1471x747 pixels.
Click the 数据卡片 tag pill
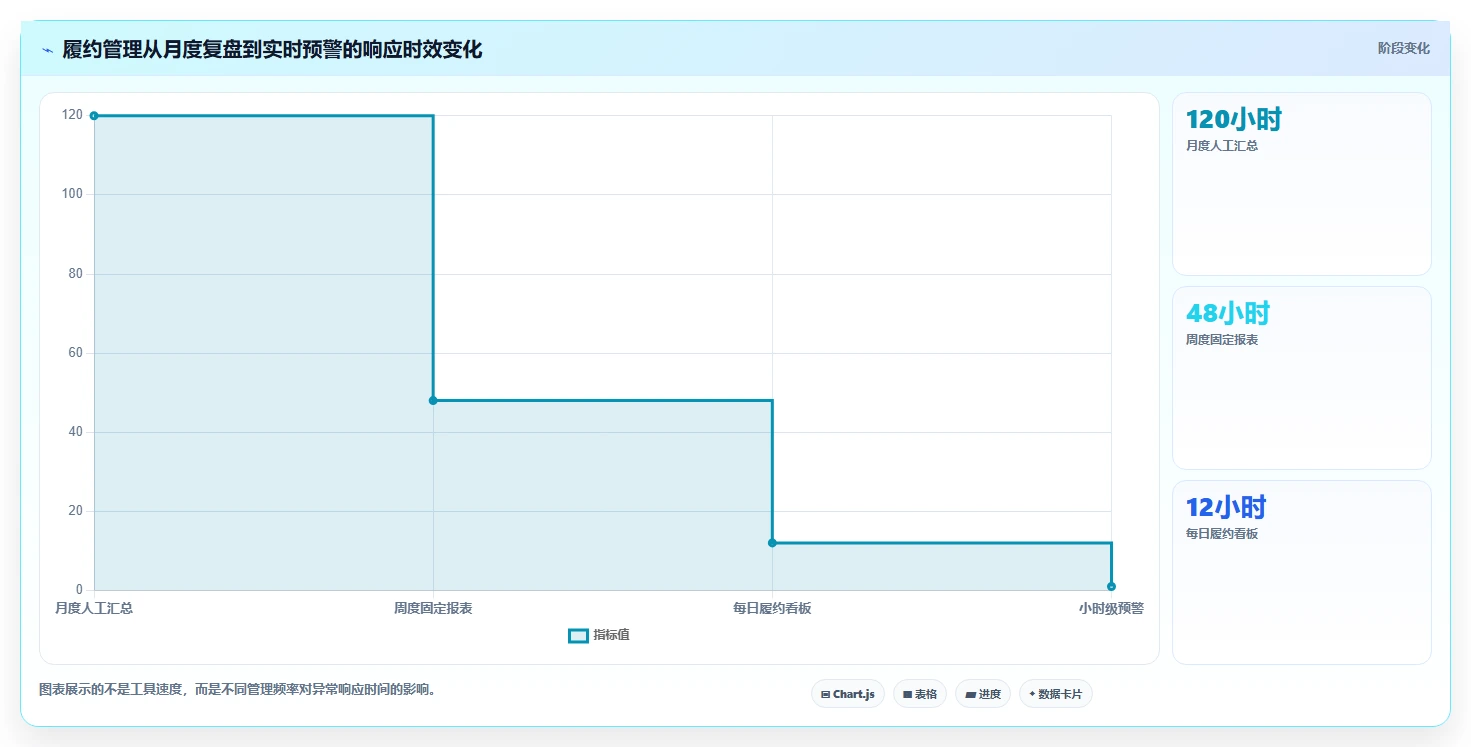1056,694
